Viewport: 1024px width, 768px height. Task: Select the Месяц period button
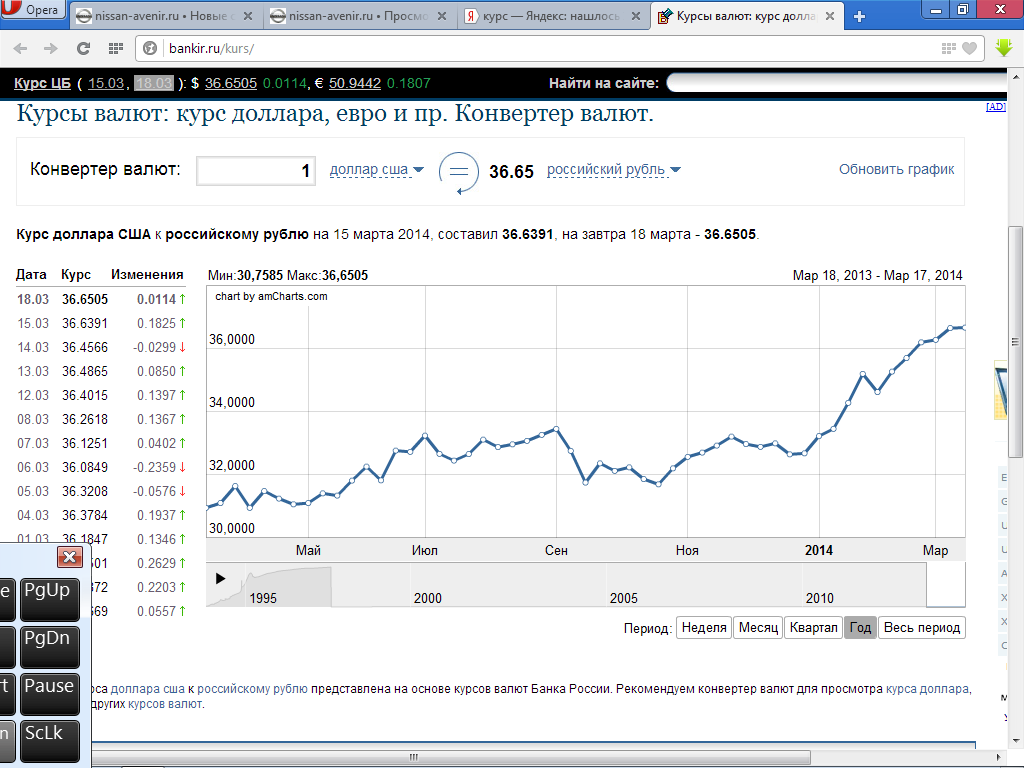[757, 628]
